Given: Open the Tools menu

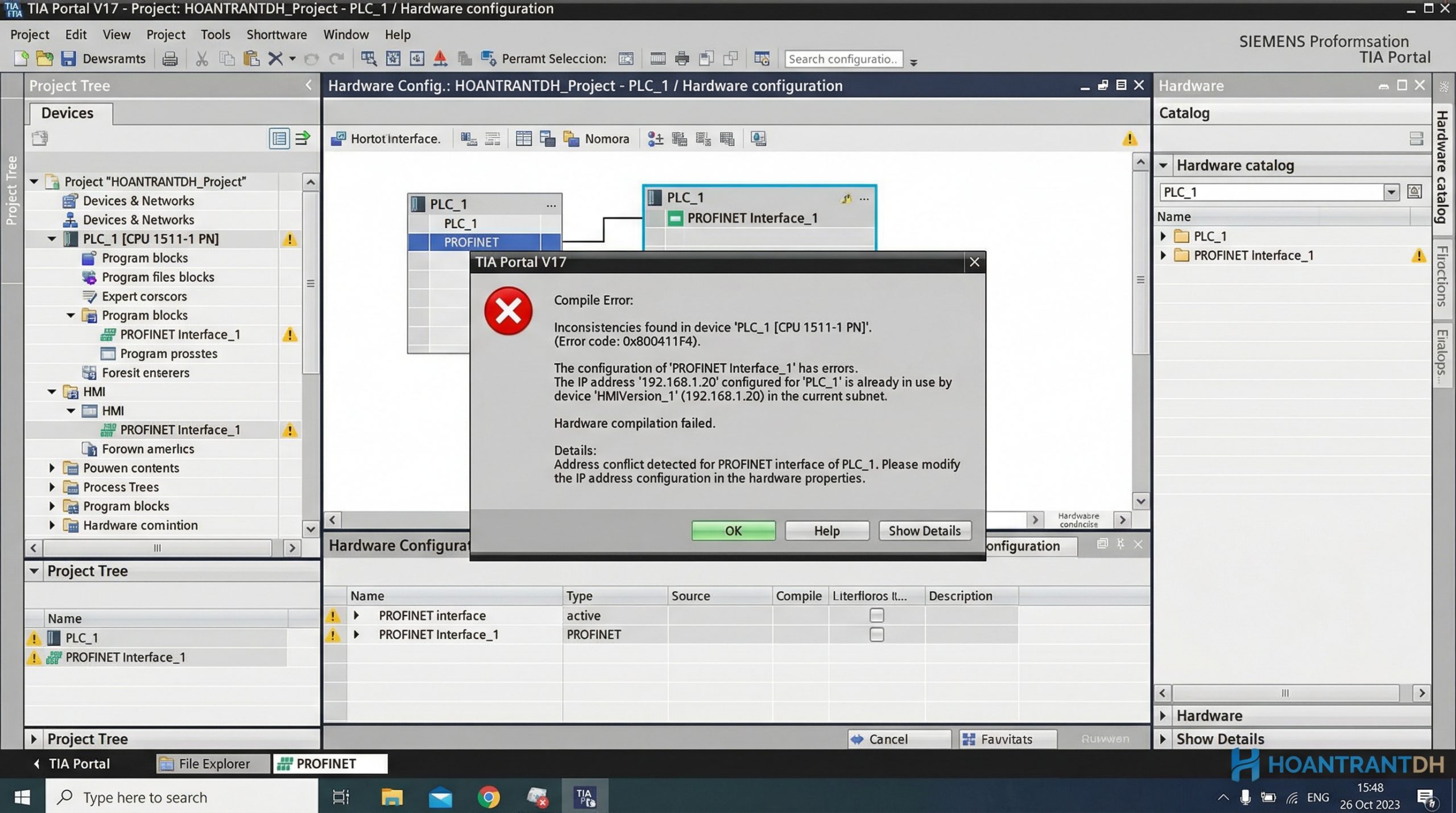Looking at the screenshot, I should 215,34.
